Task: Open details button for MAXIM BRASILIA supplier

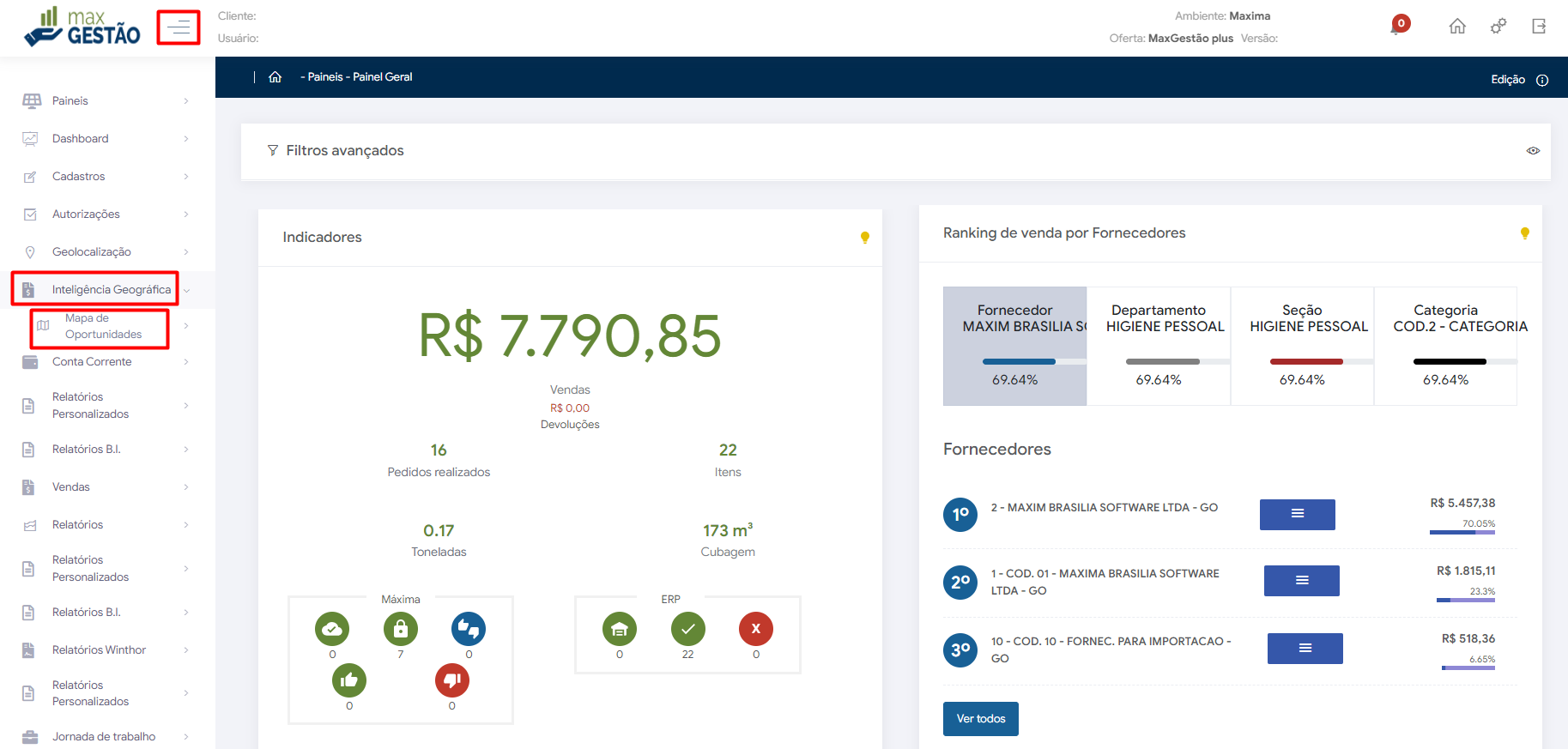Action: point(1297,515)
